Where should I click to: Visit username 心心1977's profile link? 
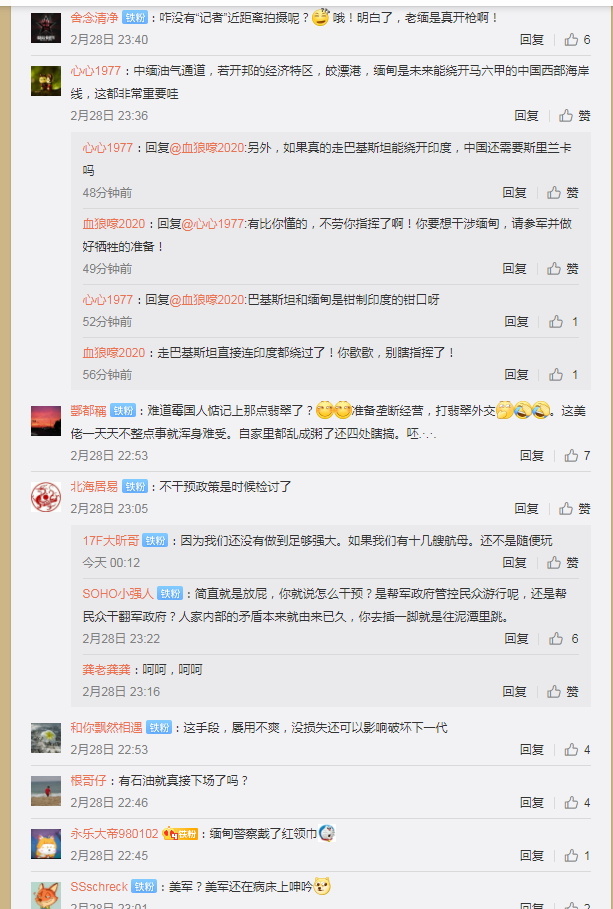[x=96, y=71]
